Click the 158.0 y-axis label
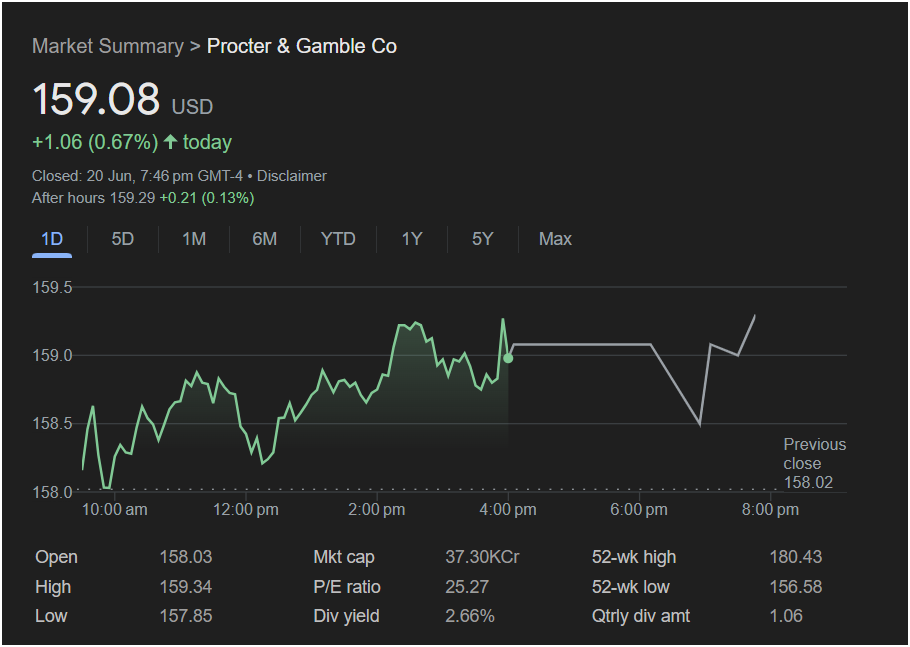Viewport: 910px width, 647px height. [x=52, y=492]
